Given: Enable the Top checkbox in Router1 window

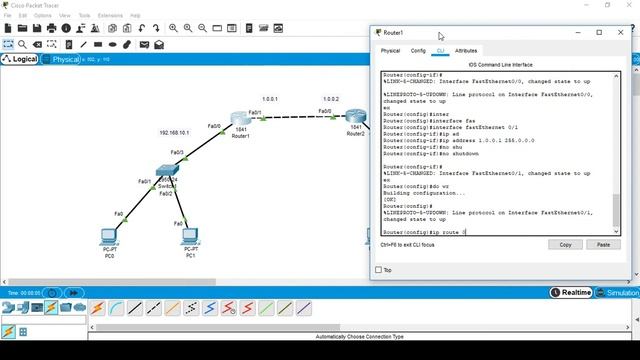Looking at the screenshot, I should coord(378,270).
